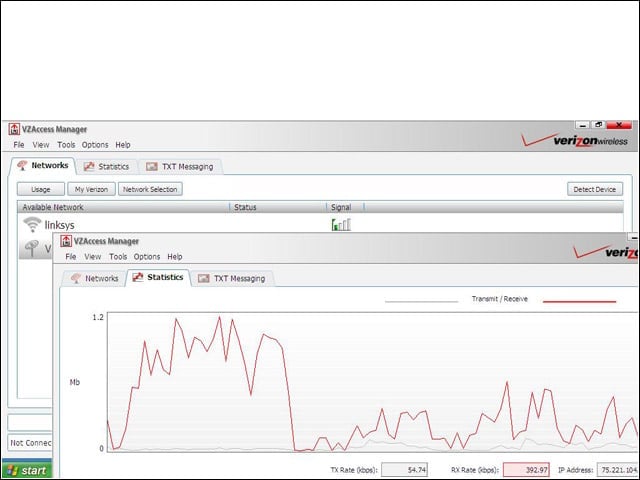640x480 pixels.
Task: Minimize the back VZAccess Manager window
Action: 583,125
